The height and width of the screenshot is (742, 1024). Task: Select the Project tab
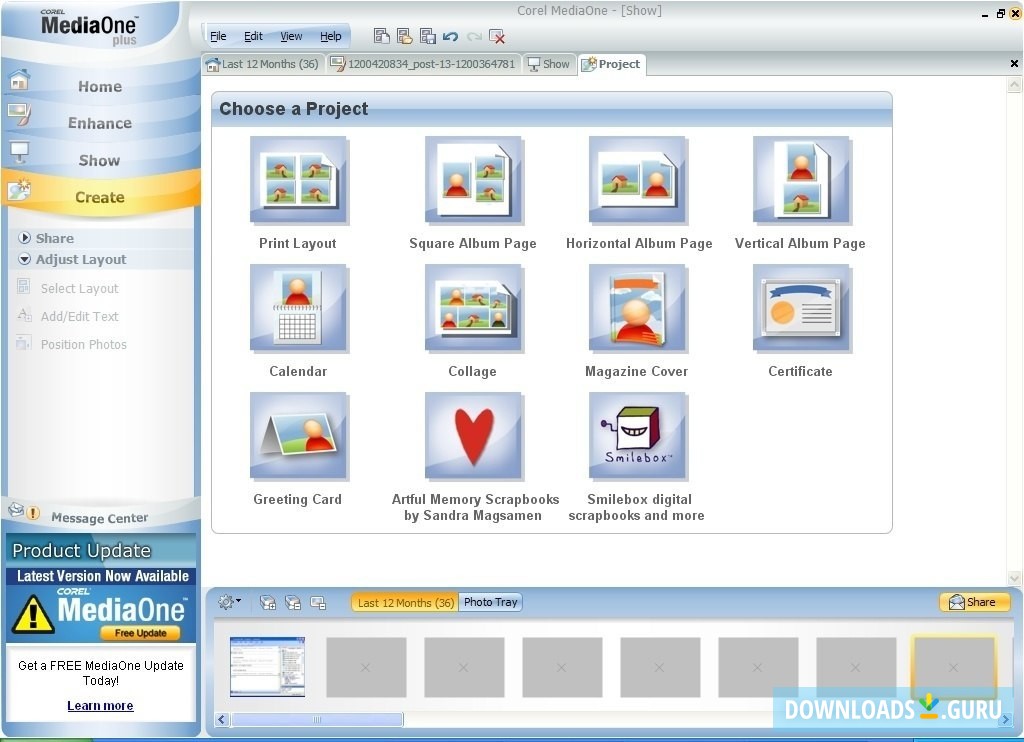coord(611,64)
